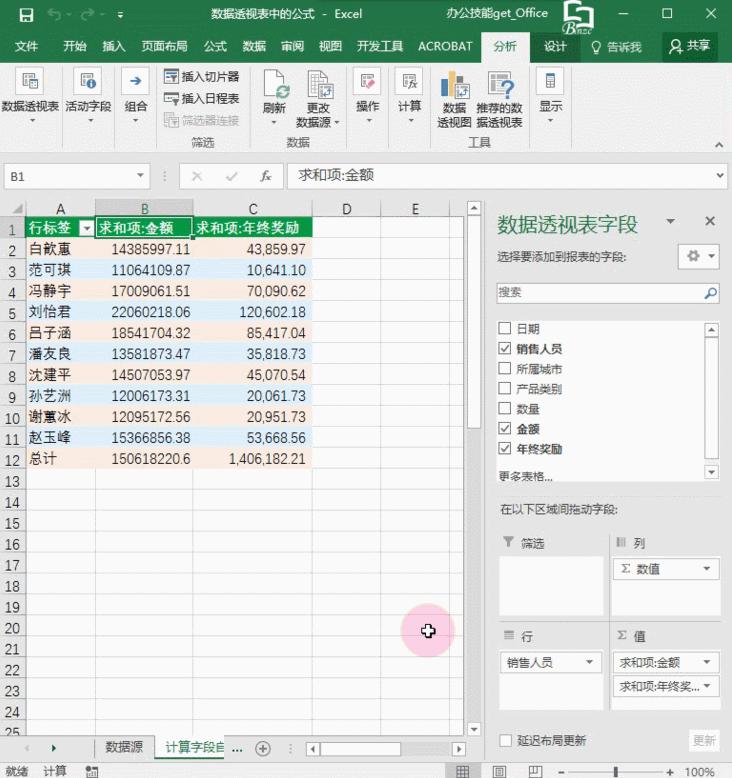The height and width of the screenshot is (778, 732).
Task: Uncheck the 销售人员 field checkbox
Action: 505,349
